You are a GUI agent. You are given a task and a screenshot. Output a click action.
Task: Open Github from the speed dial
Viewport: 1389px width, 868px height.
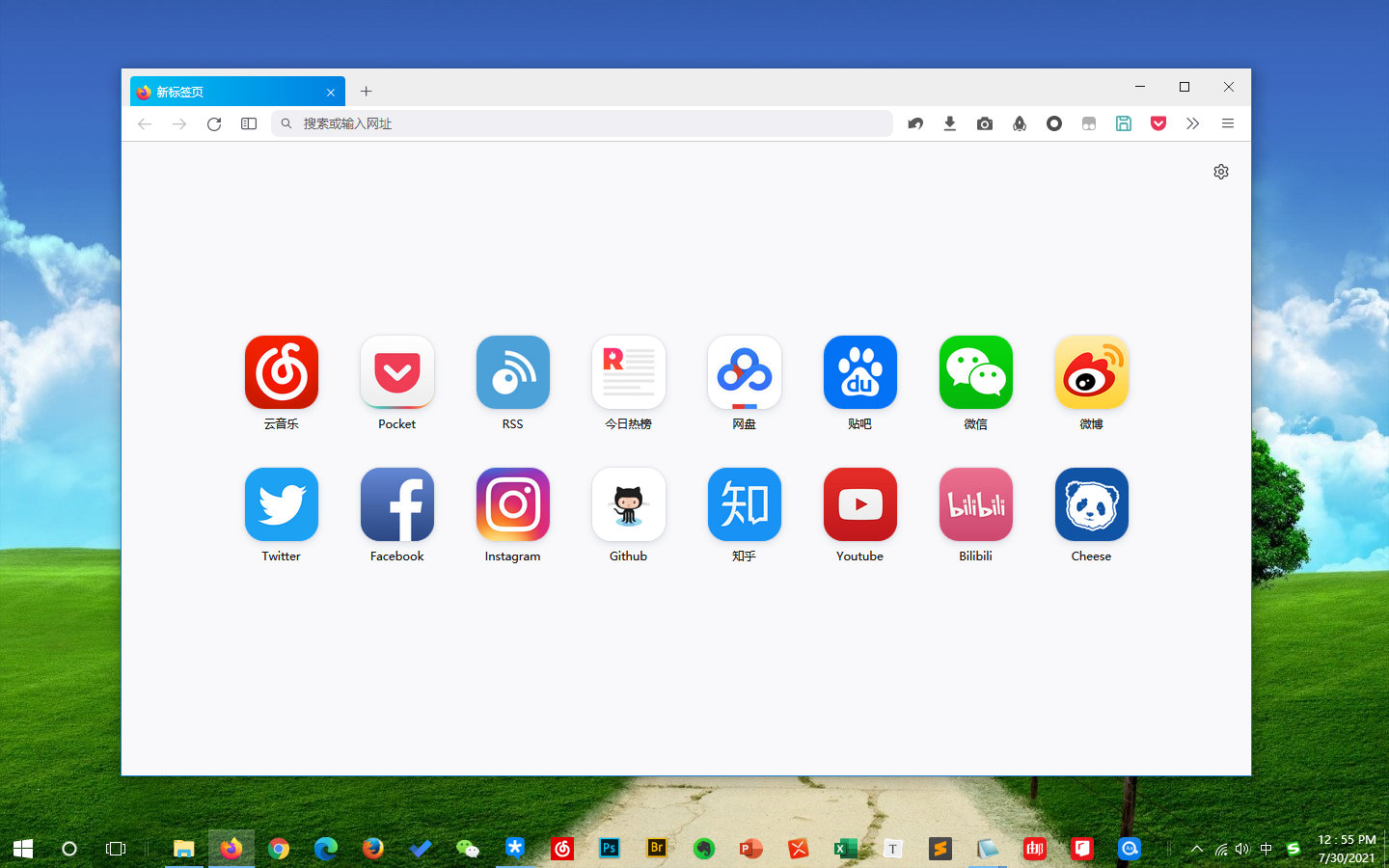point(628,504)
